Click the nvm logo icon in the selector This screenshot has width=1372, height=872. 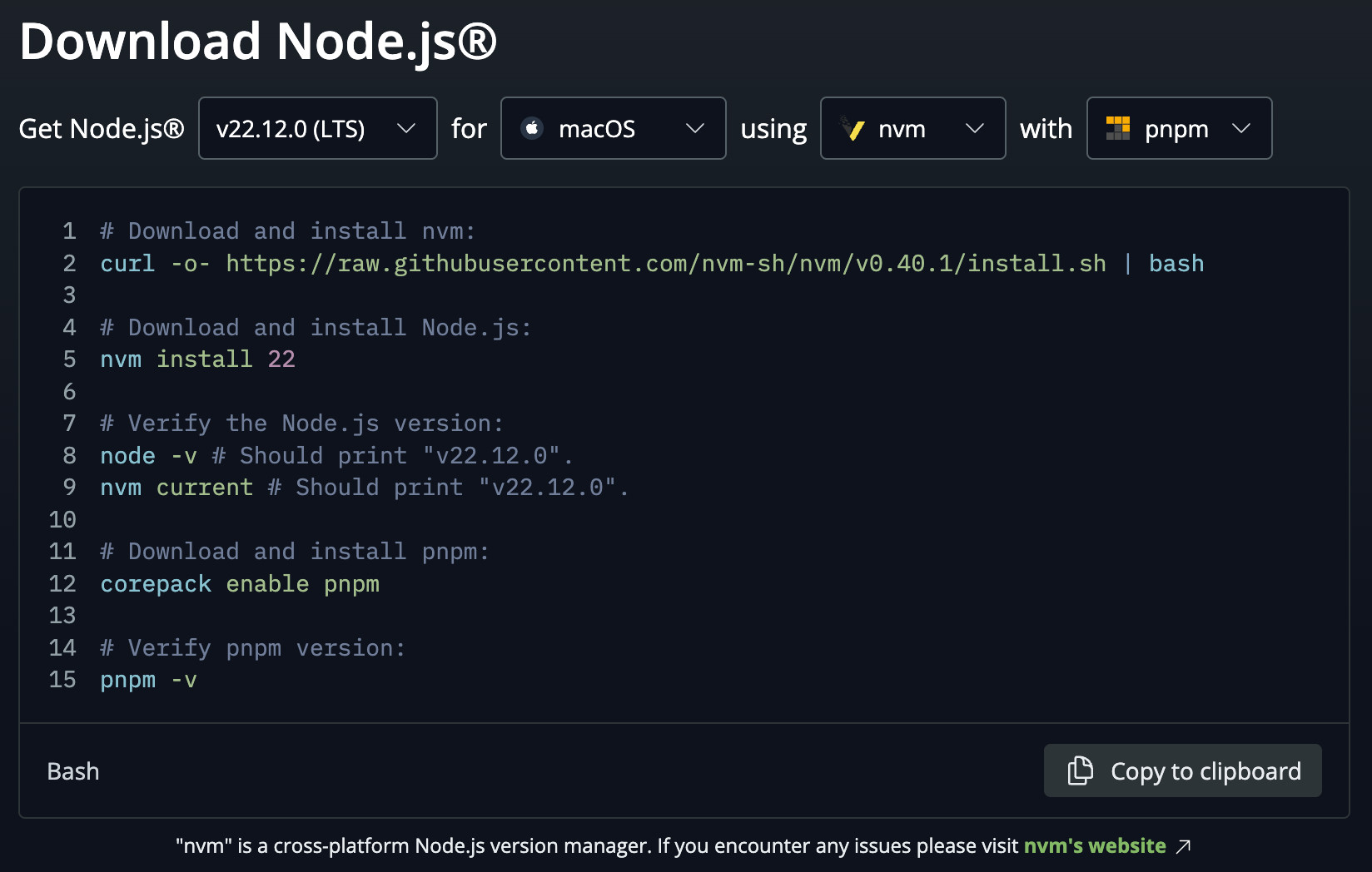point(852,128)
